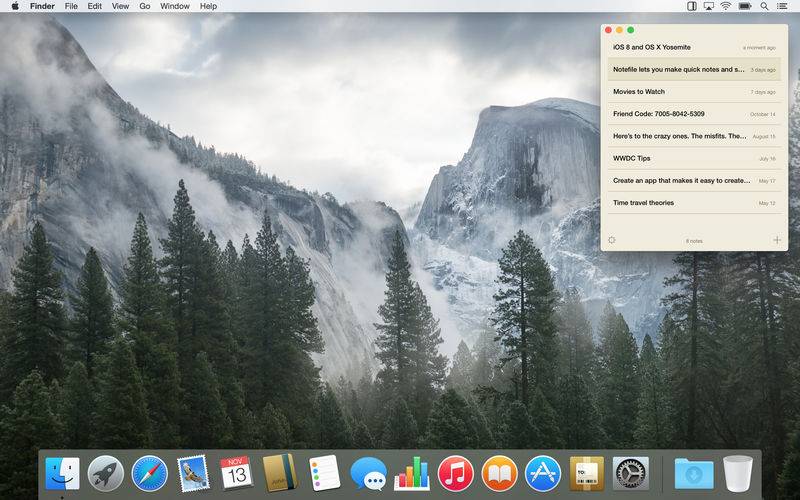Open the View menu
The height and width of the screenshot is (500, 800).
coord(120,6)
